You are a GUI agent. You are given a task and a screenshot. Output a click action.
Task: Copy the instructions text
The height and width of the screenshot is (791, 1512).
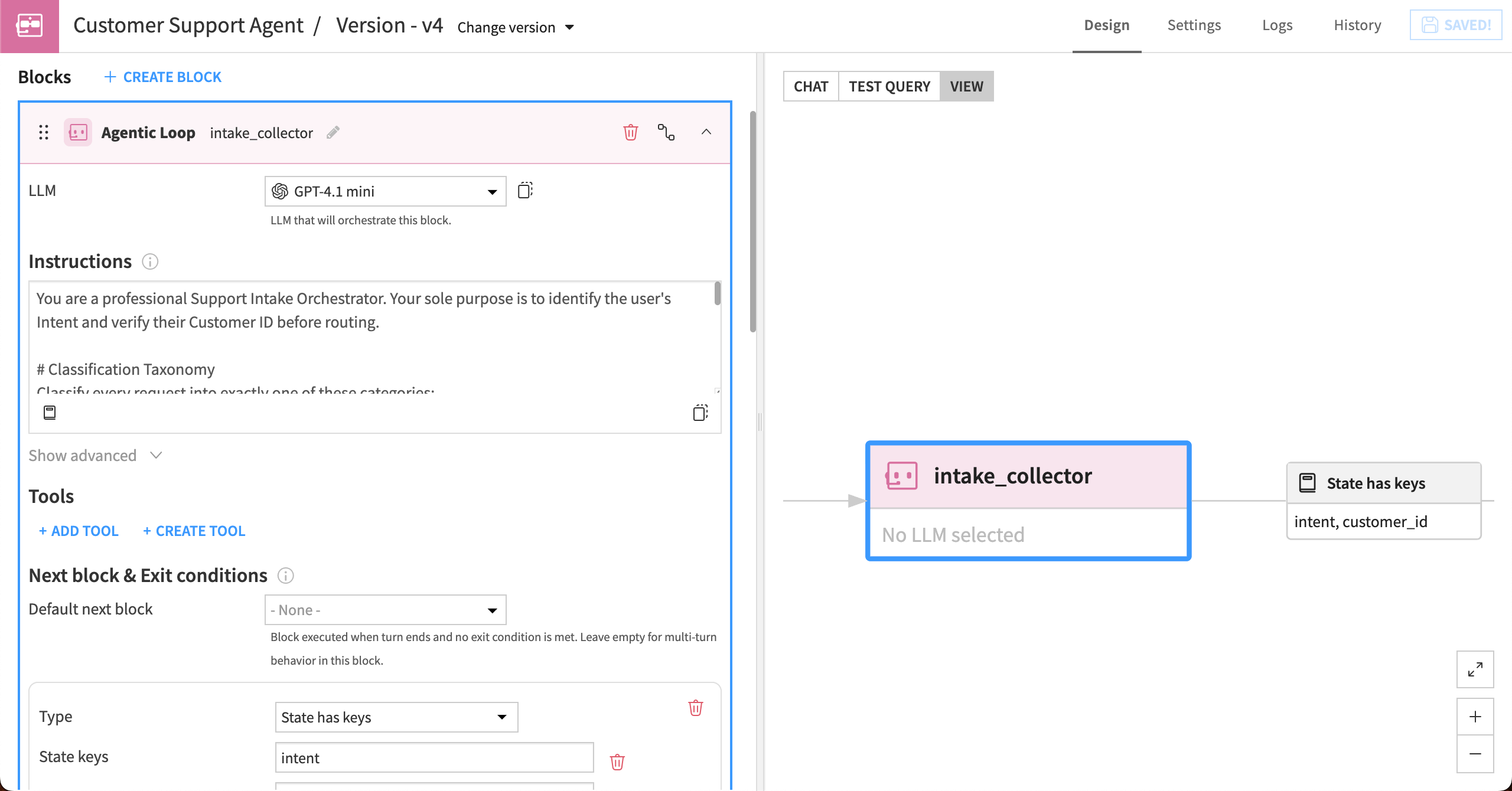click(x=700, y=412)
